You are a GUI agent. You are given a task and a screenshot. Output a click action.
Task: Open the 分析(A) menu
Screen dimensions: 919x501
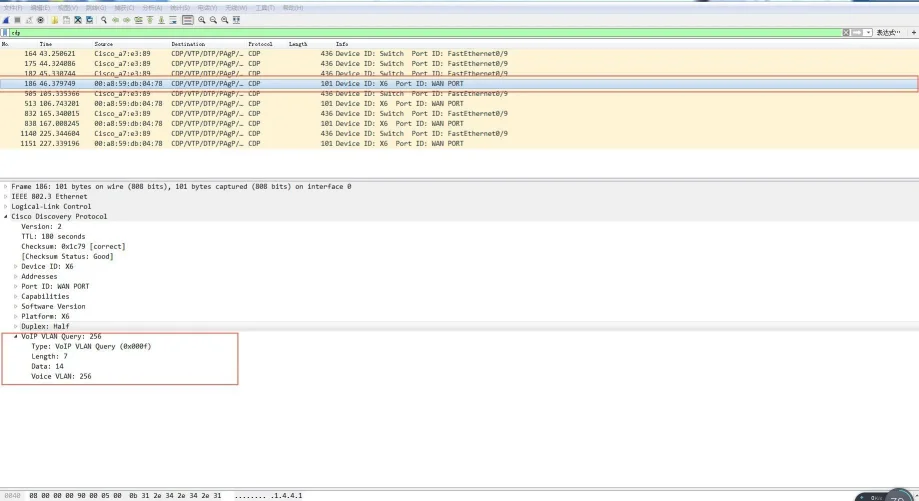tap(152, 7)
